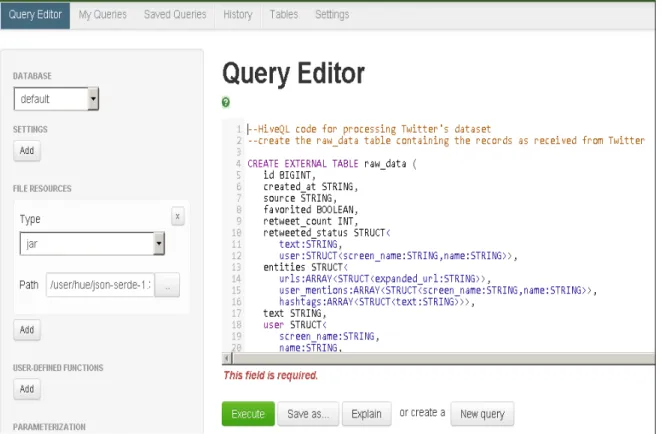Browse for the file path with the '..' button

pos(167,285)
